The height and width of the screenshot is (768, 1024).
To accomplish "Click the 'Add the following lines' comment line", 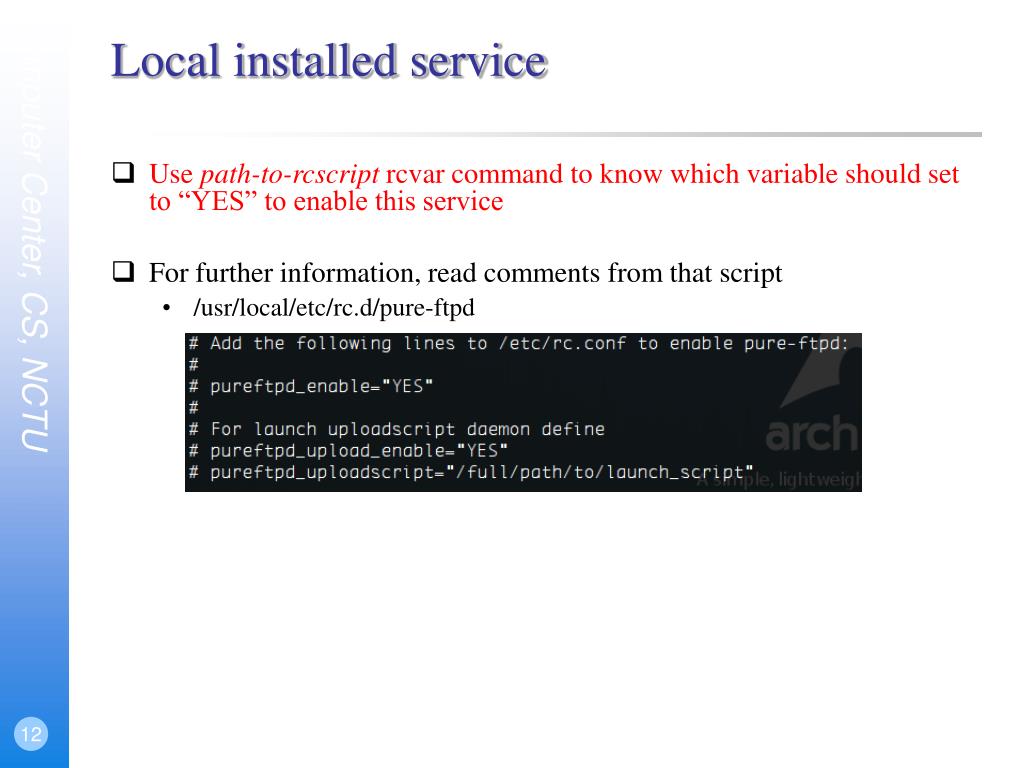I will click(x=519, y=344).
